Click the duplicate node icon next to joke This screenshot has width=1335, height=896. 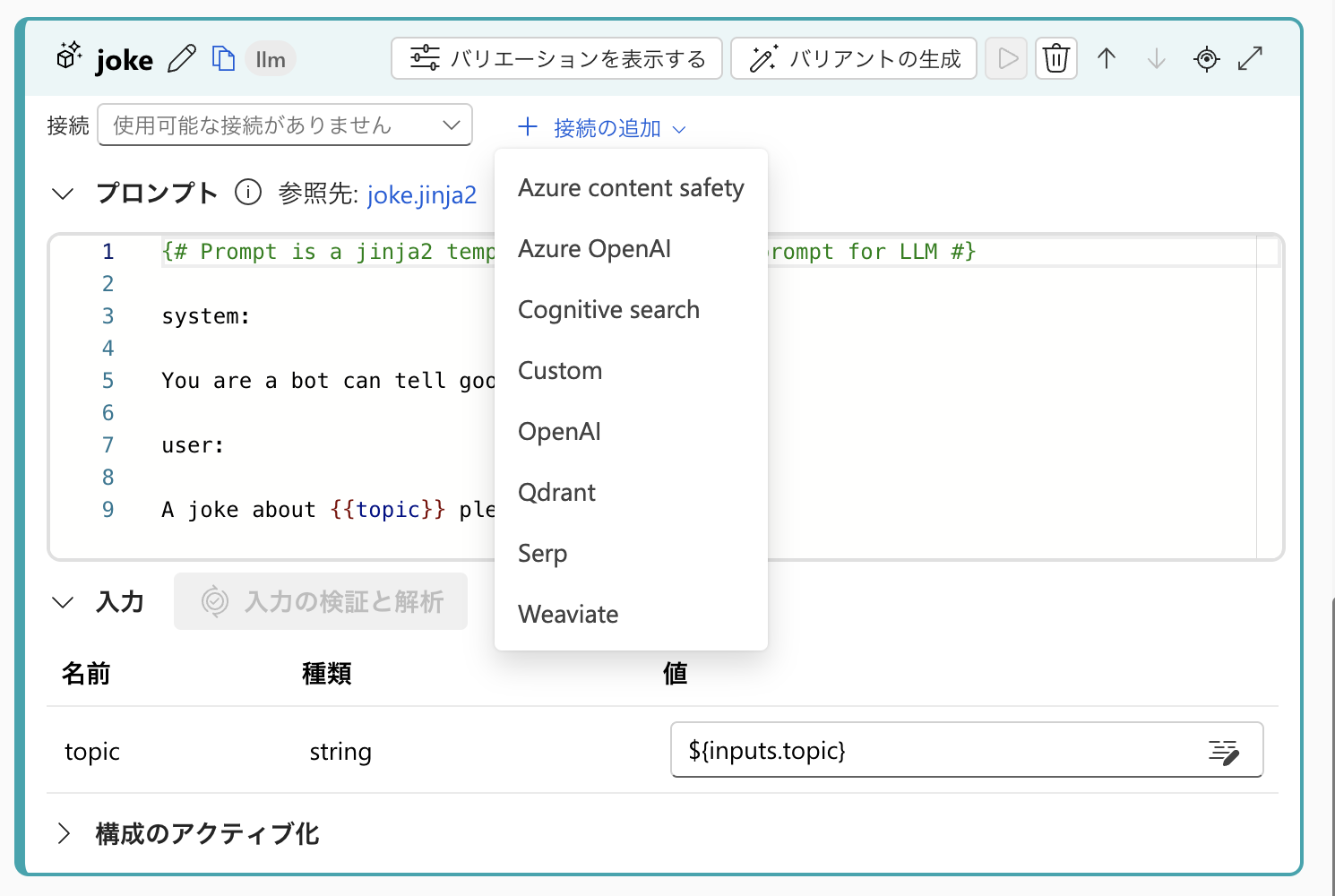(x=223, y=58)
